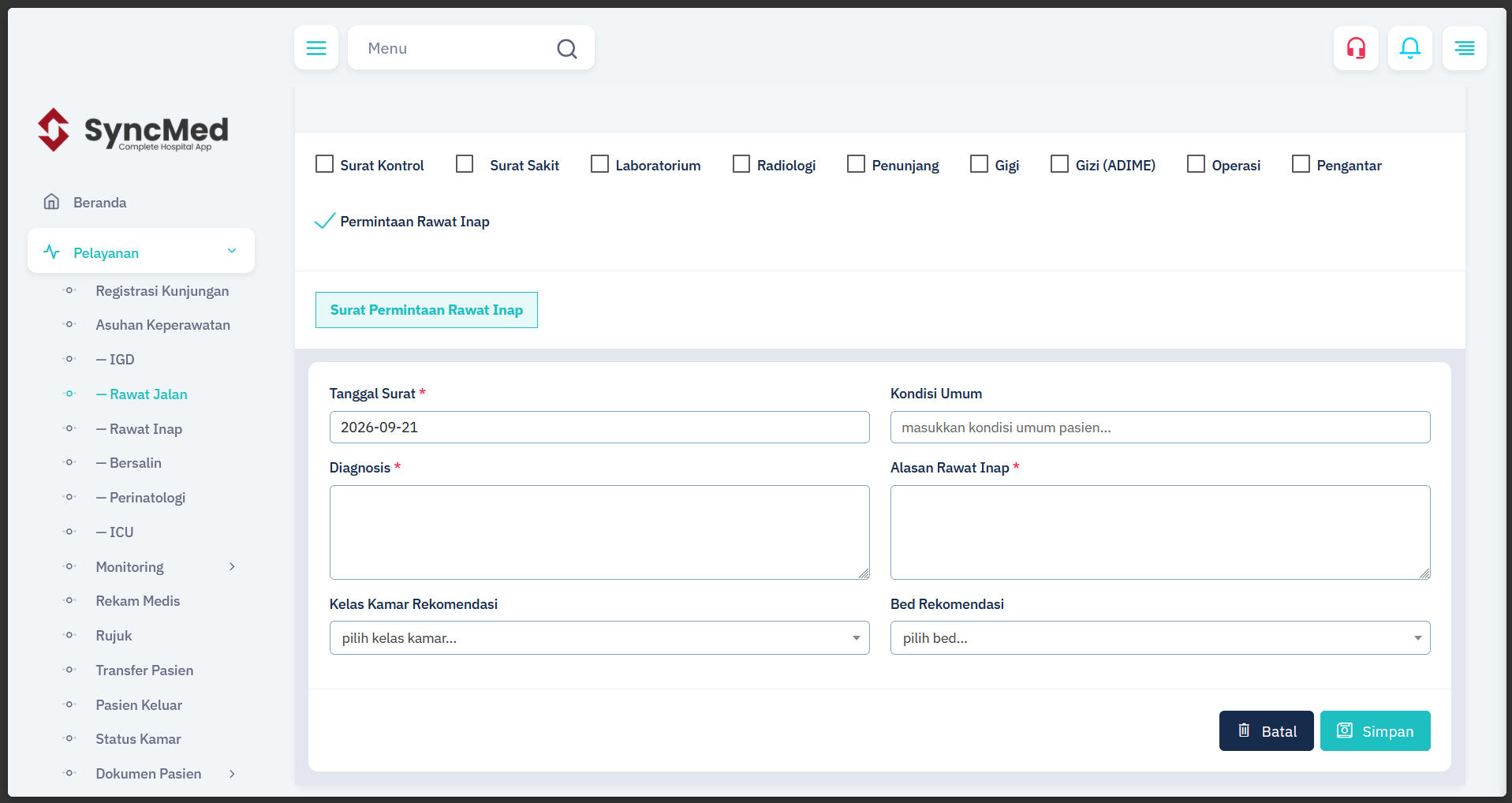Check the Surat Sakit checkbox

465,164
